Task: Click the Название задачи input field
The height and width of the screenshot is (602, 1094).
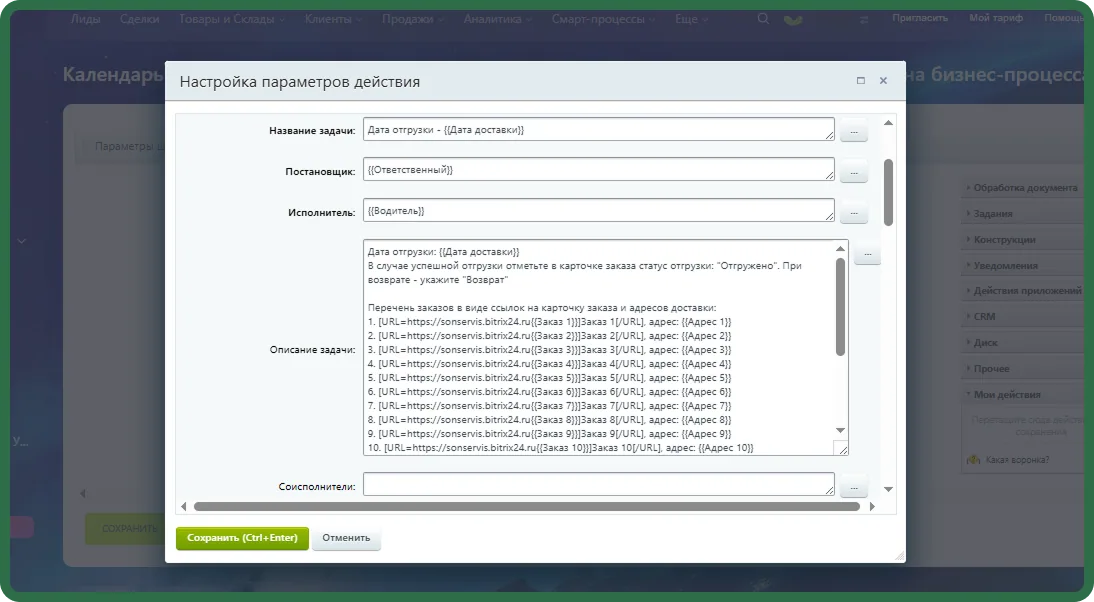Action: [599, 129]
